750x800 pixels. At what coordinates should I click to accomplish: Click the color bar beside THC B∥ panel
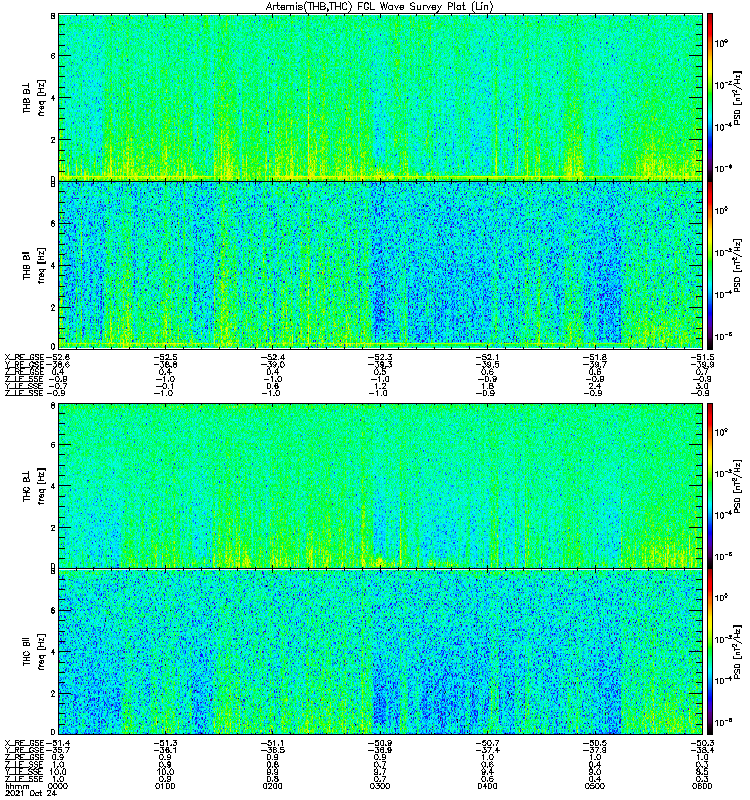(x=710, y=652)
